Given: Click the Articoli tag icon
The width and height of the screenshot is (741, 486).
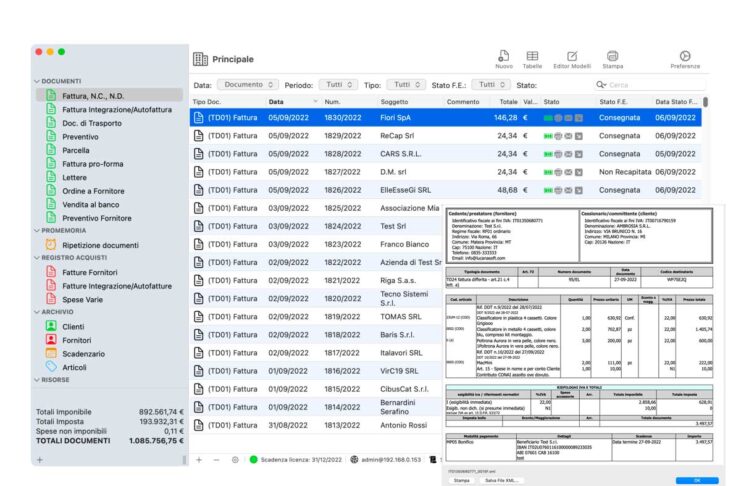Looking at the screenshot, I should [x=51, y=366].
